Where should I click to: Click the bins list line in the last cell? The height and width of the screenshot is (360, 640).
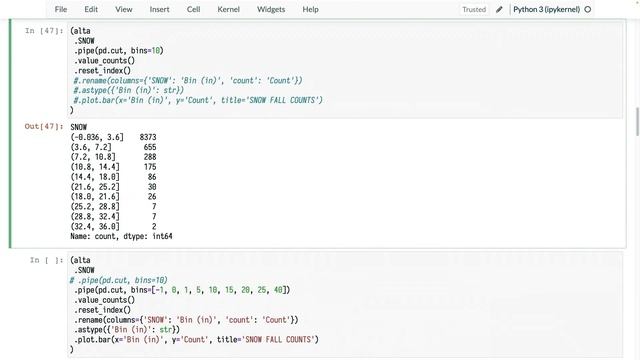pos(182,290)
